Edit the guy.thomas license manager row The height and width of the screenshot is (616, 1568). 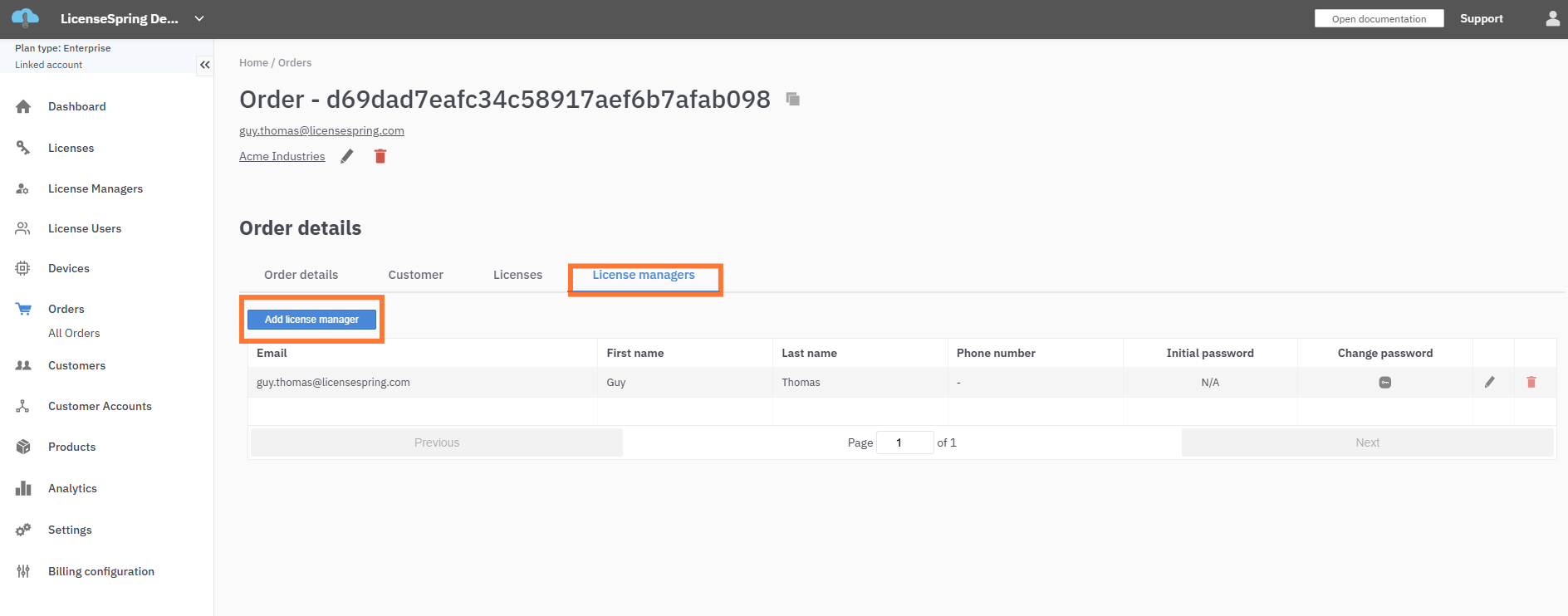(x=1490, y=382)
